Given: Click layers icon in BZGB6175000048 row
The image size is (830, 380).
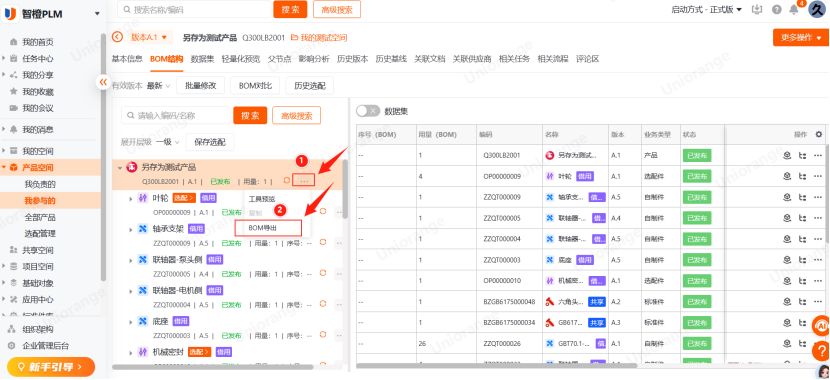Looking at the screenshot, I should (788, 302).
